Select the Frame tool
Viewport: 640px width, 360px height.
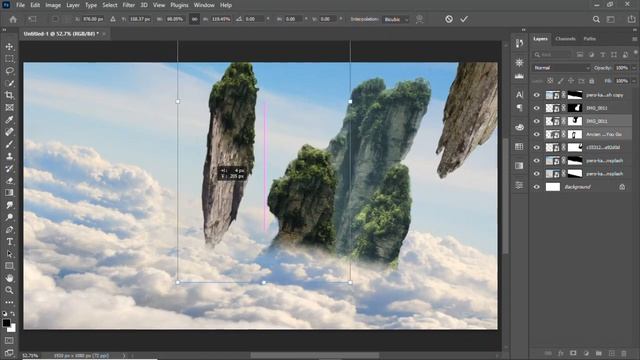(9, 108)
